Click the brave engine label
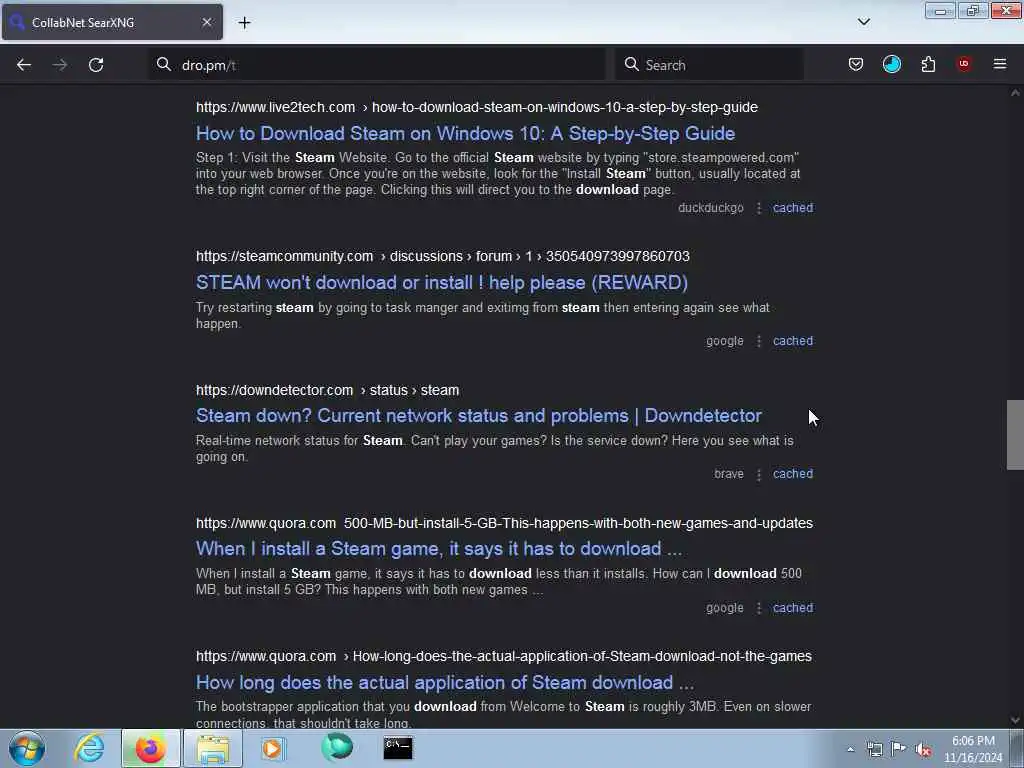 (x=729, y=474)
